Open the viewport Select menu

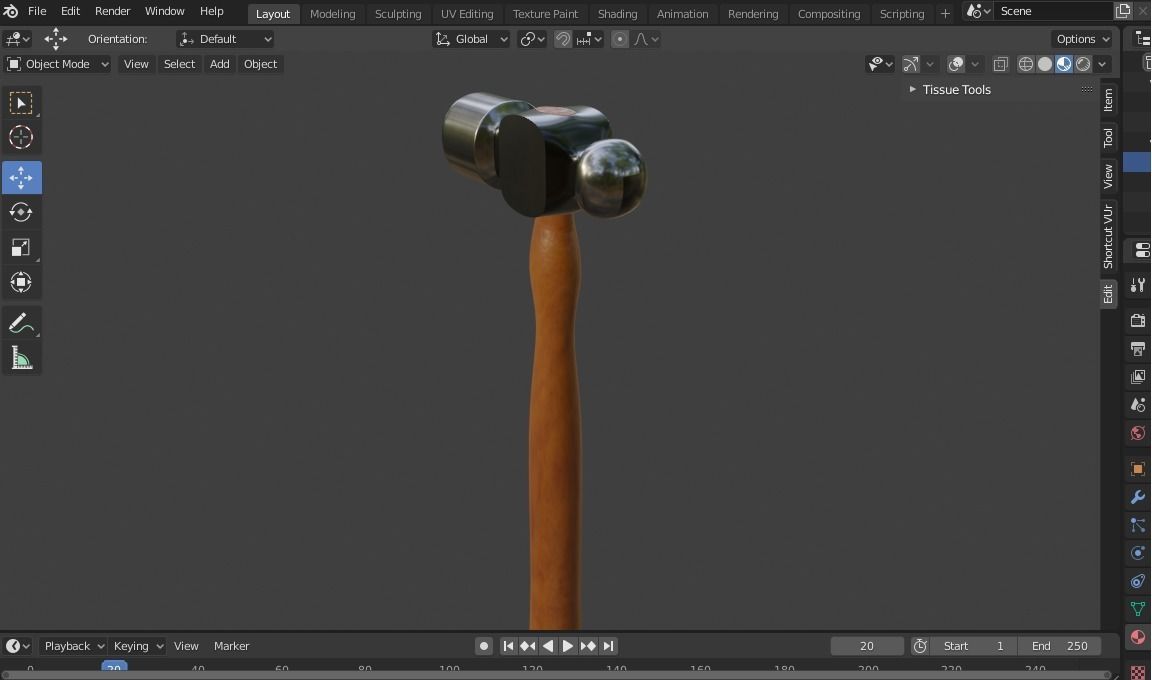(179, 64)
